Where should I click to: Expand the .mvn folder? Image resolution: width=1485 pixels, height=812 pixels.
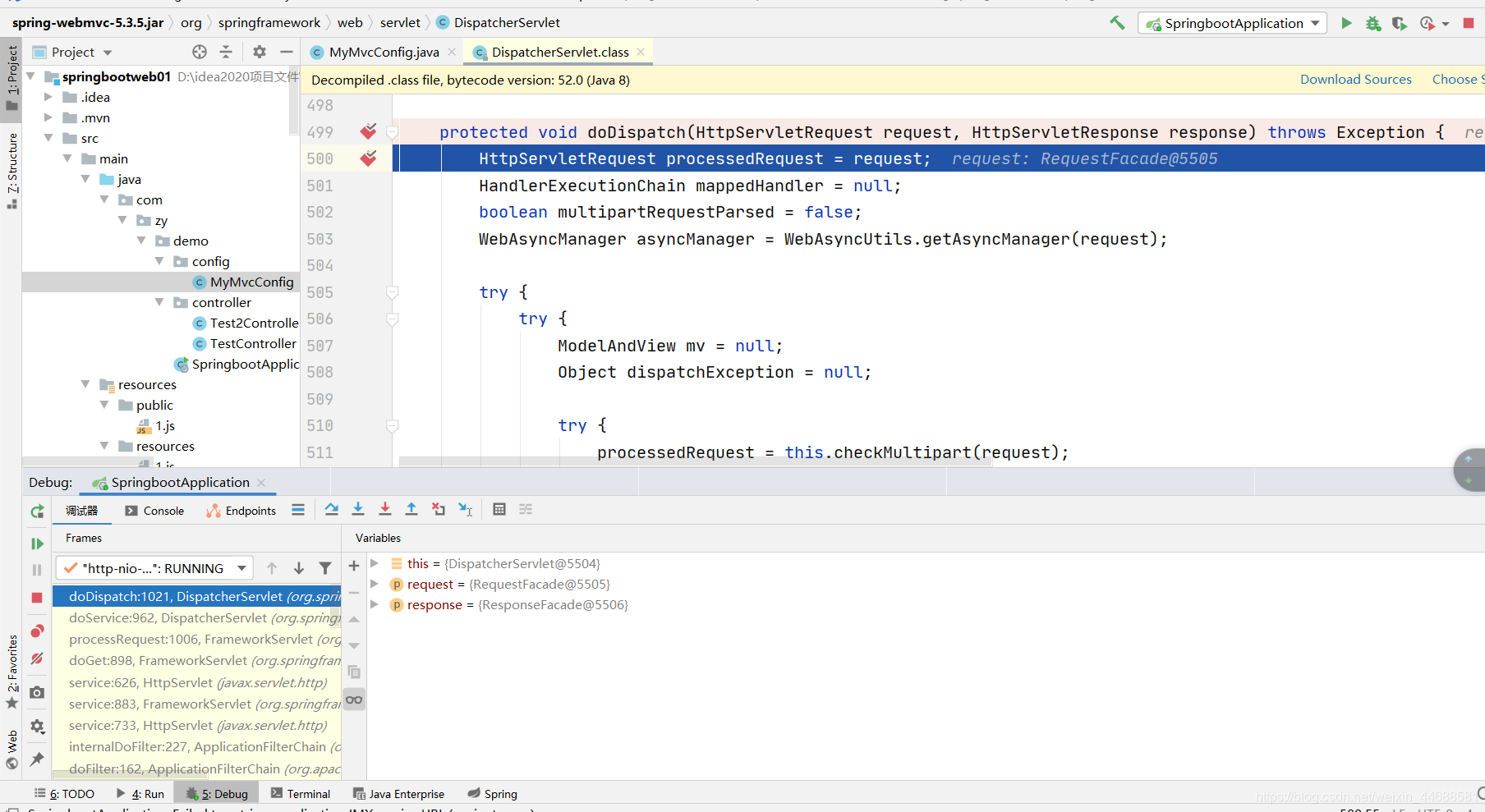[x=48, y=117]
